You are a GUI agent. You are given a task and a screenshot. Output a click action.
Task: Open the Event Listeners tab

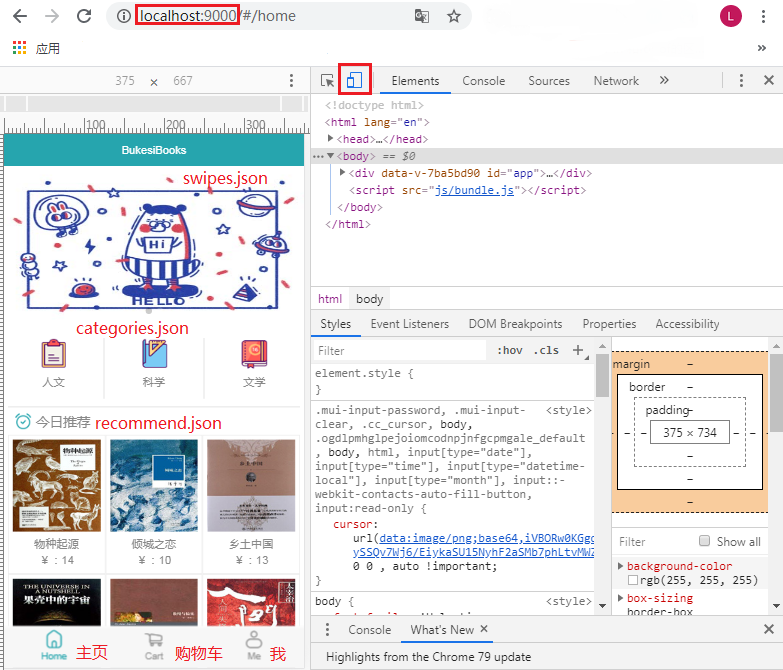pyautogui.click(x=409, y=324)
